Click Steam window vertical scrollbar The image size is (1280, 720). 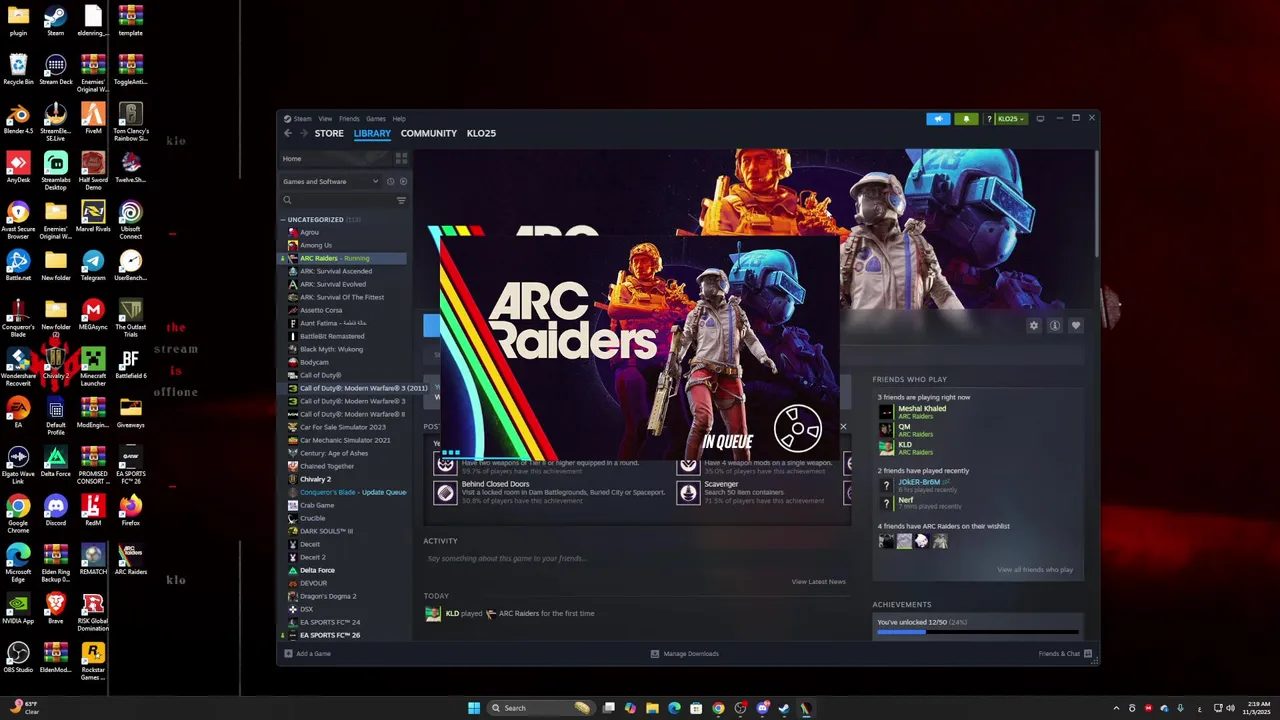(x=1097, y=205)
